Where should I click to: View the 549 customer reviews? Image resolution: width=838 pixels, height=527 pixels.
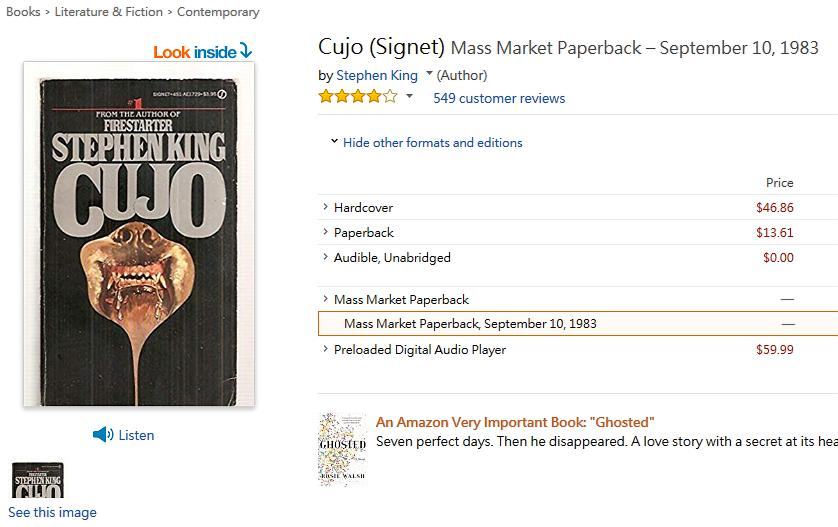coord(499,98)
